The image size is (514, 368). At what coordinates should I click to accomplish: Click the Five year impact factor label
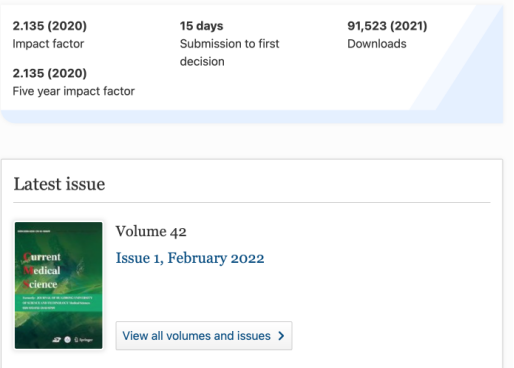[x=74, y=91]
